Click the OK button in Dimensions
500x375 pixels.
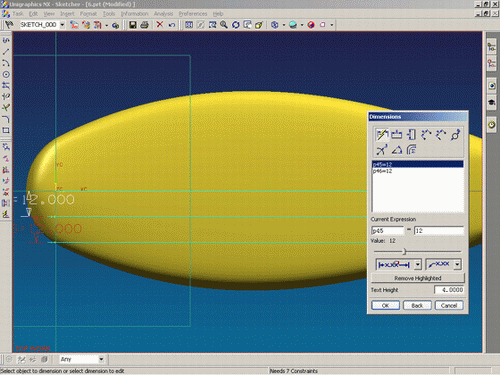385,305
